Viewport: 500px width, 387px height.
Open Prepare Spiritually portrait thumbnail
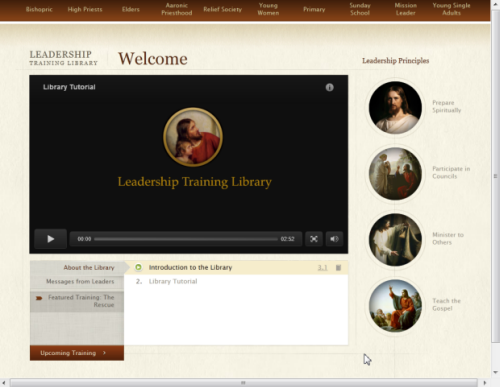click(395, 108)
